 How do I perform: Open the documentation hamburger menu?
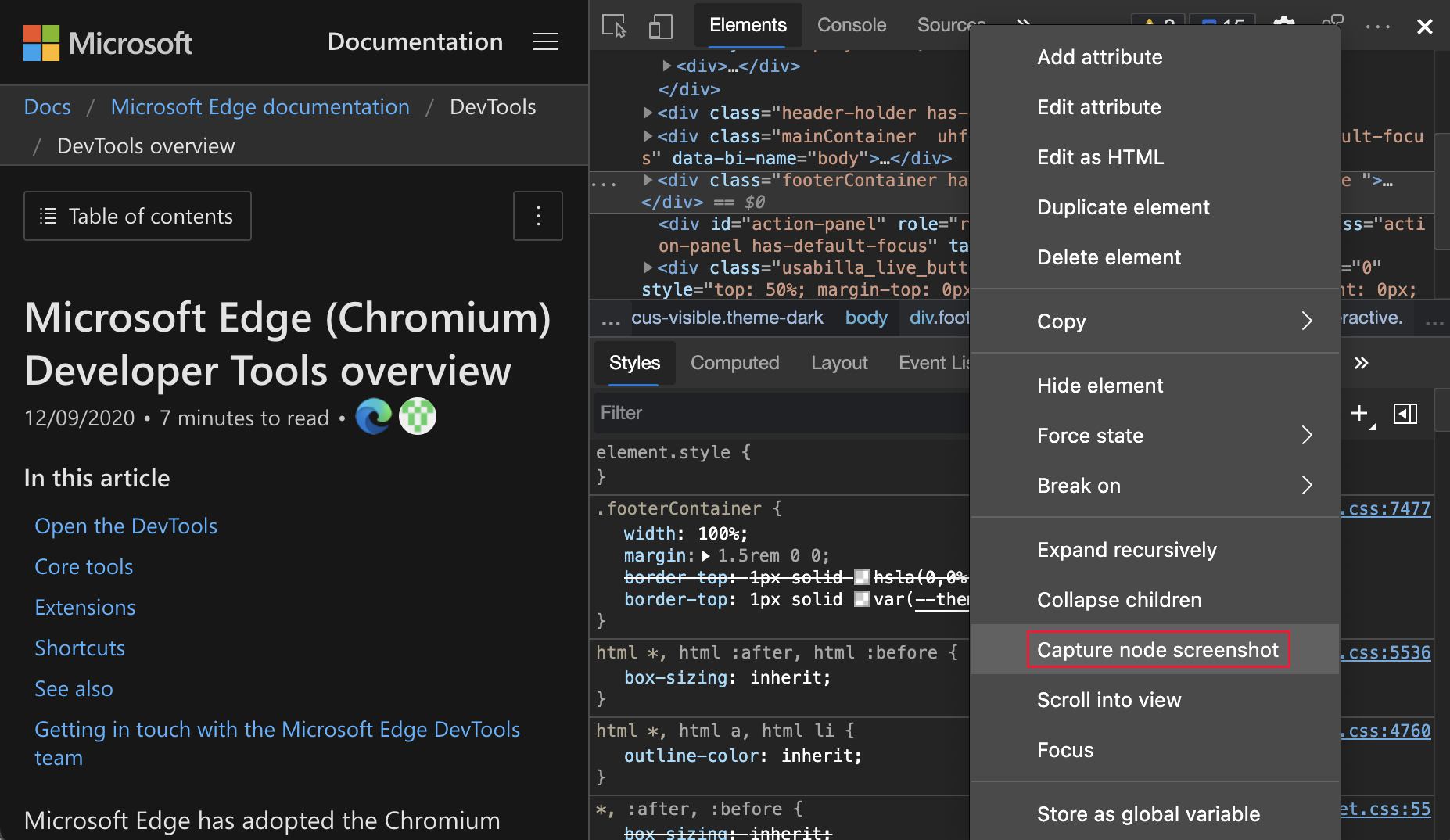[545, 42]
